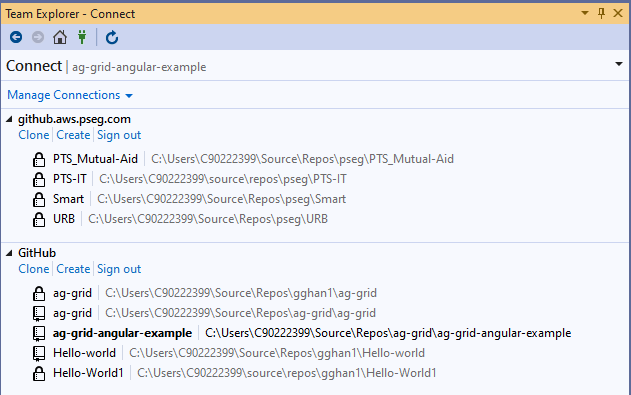Image resolution: width=631 pixels, height=395 pixels.
Task: Click the Forward navigation arrow
Action: (38, 37)
